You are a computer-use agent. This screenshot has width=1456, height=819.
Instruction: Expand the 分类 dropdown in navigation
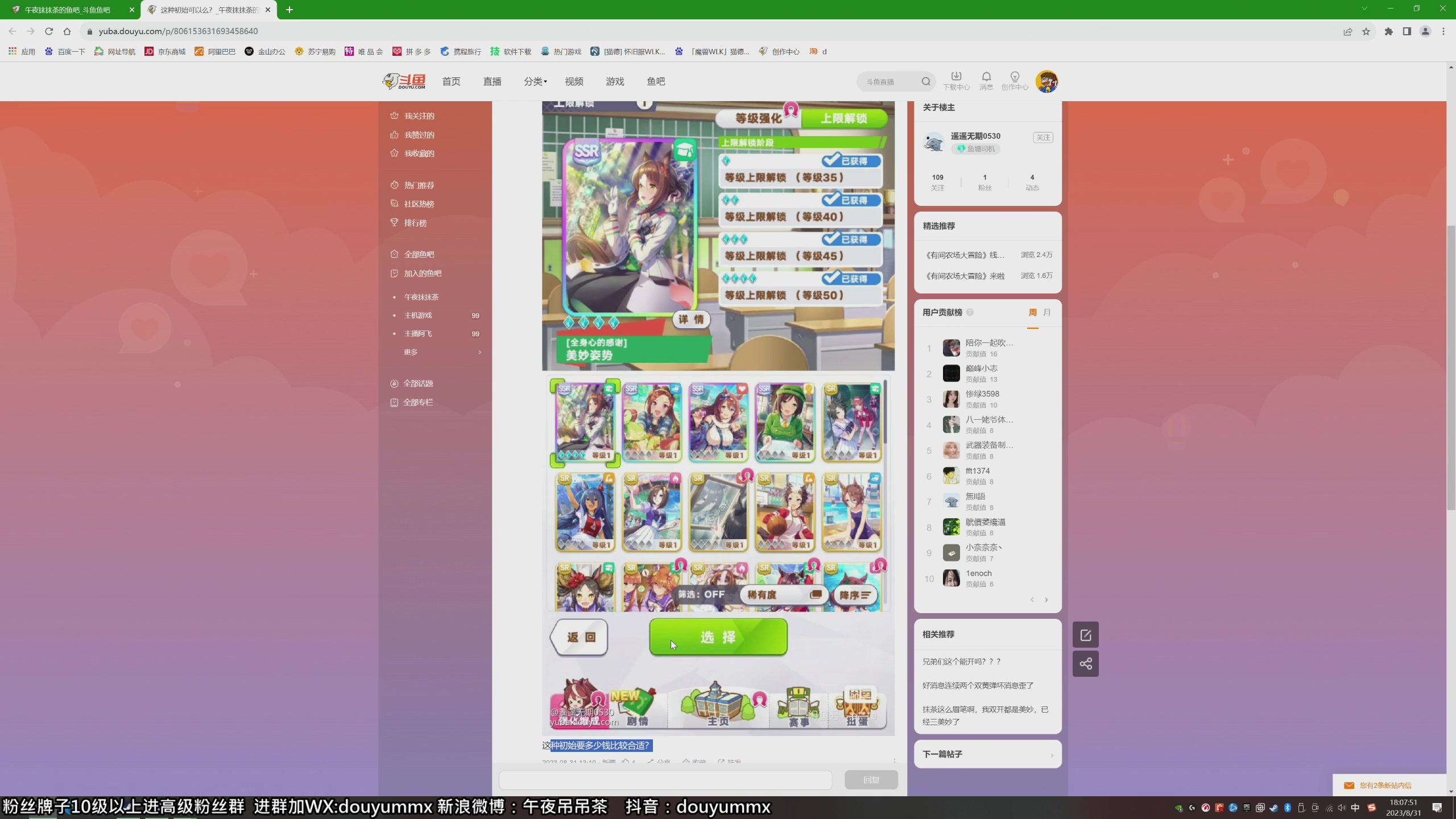click(535, 81)
